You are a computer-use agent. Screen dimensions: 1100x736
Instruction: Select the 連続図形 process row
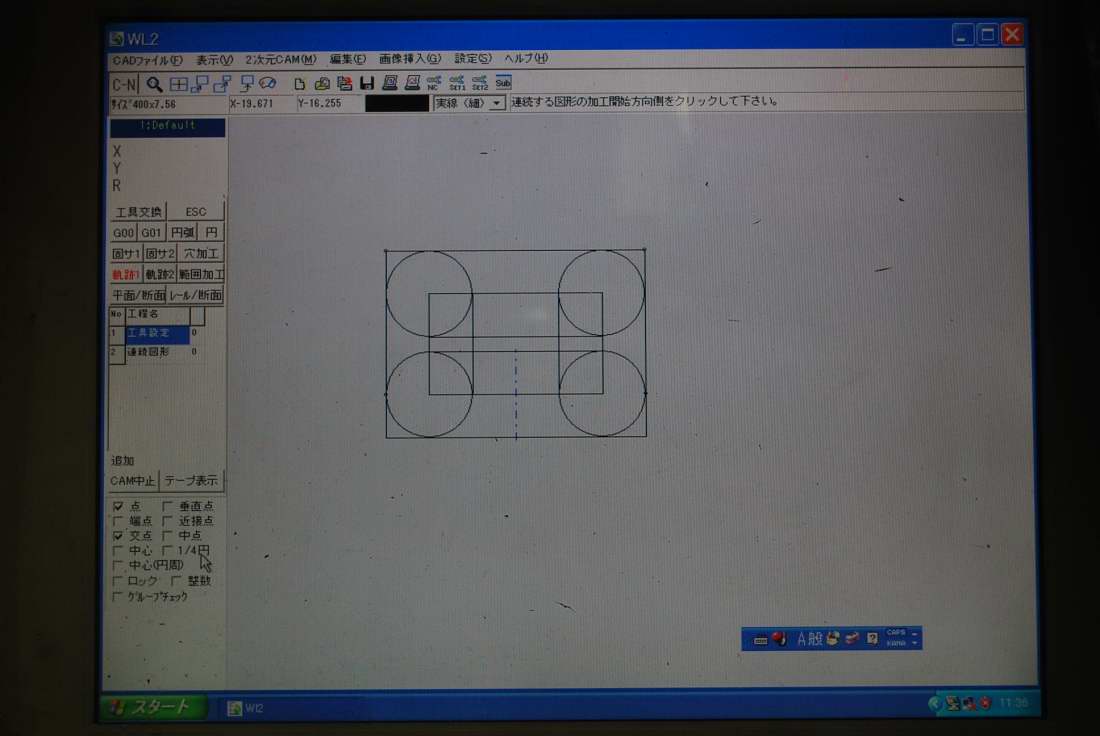point(157,352)
